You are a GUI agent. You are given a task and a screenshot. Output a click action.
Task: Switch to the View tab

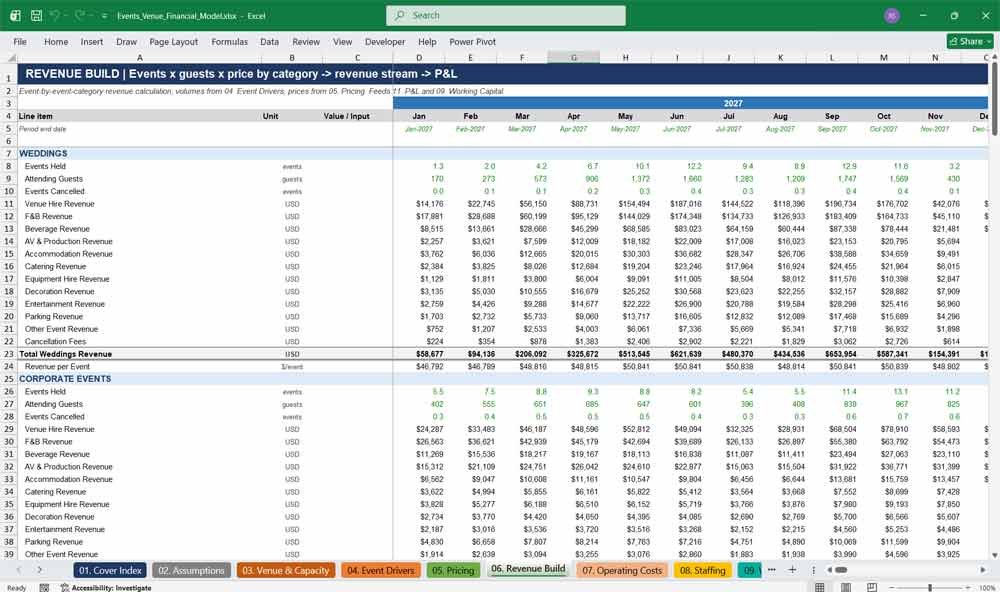[x=342, y=41]
